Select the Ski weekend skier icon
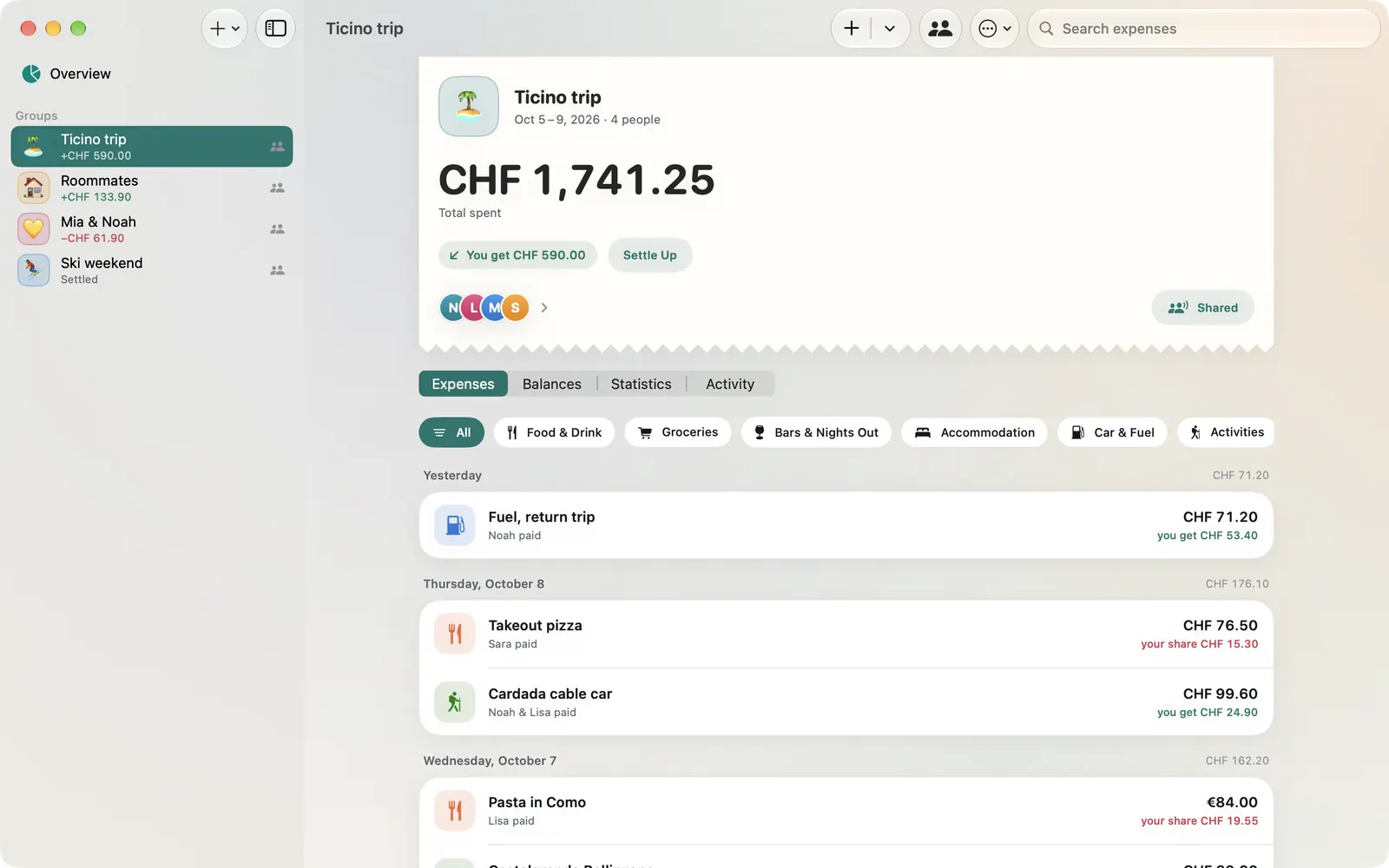The image size is (1389, 868). pos(34,270)
